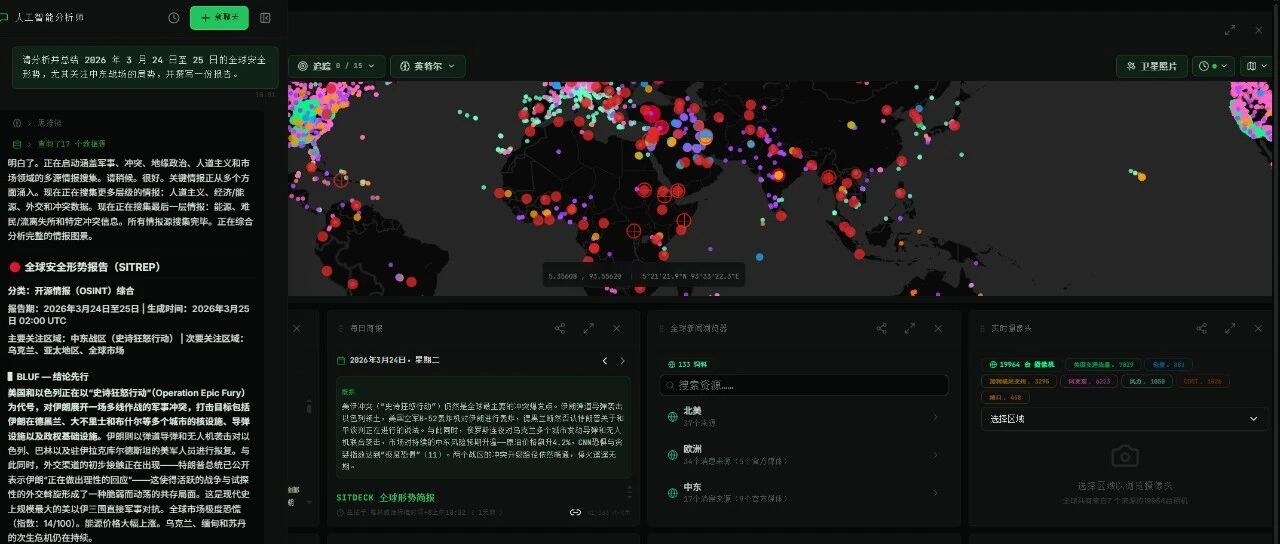Open the 英特尔 intel layers dropdown

click(x=427, y=66)
